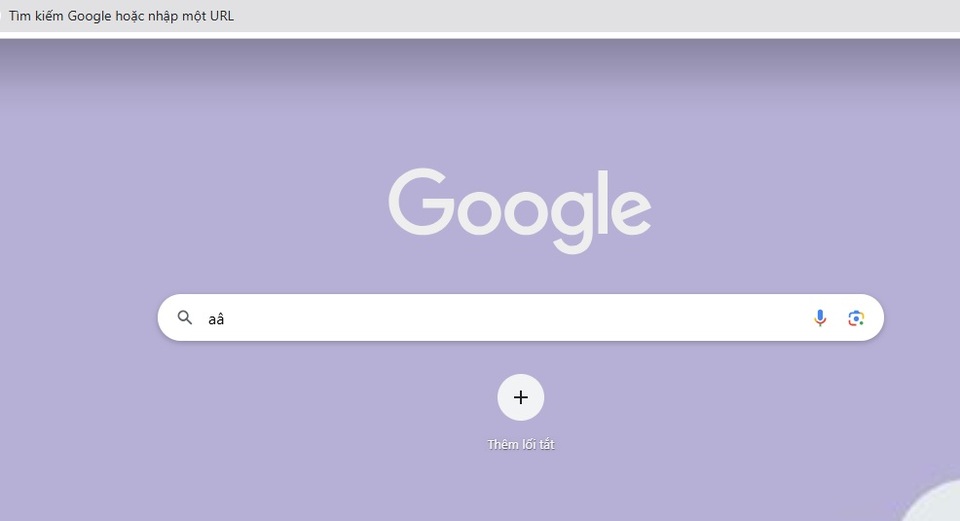
Task: Open Google Lens image search icon
Action: 856,318
